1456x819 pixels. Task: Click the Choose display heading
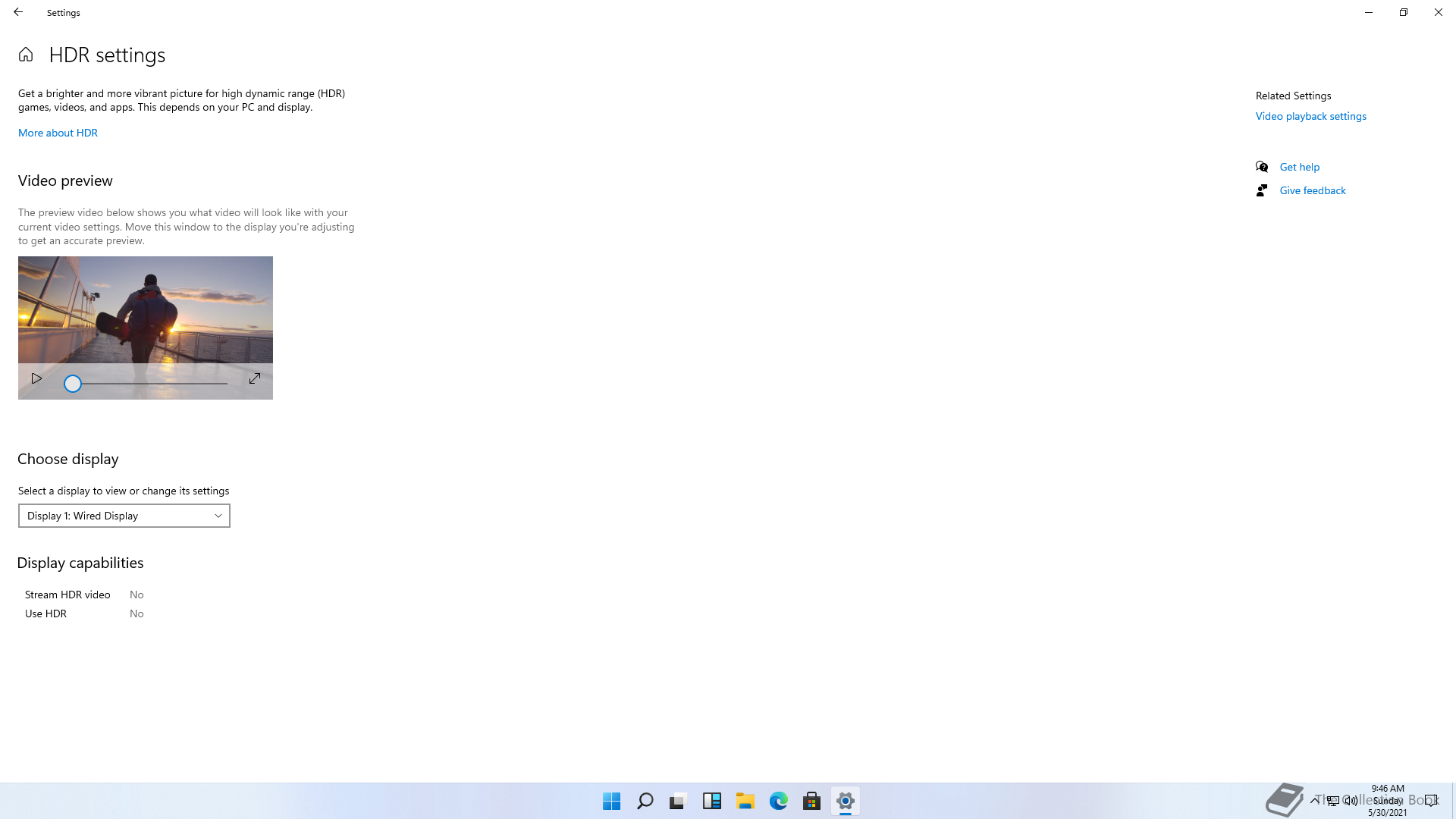point(68,459)
